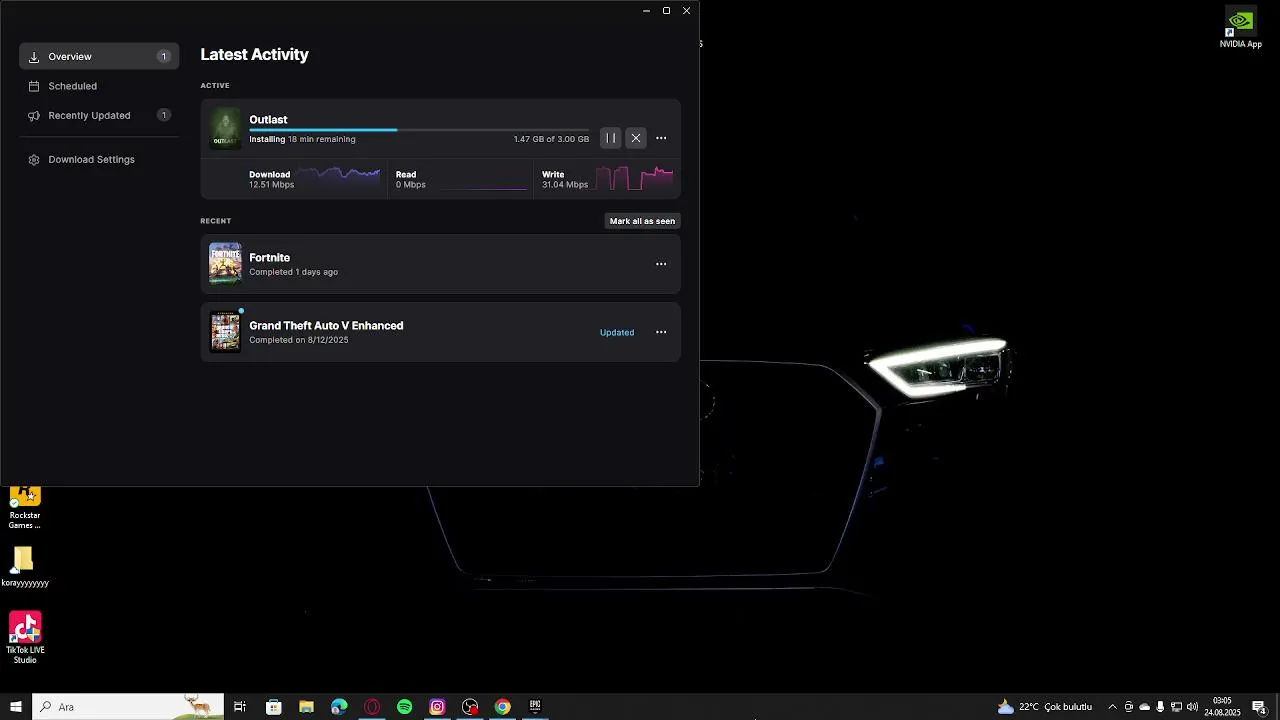Show hidden system tray icons
Screen dimensions: 1280x720
click(1112, 707)
